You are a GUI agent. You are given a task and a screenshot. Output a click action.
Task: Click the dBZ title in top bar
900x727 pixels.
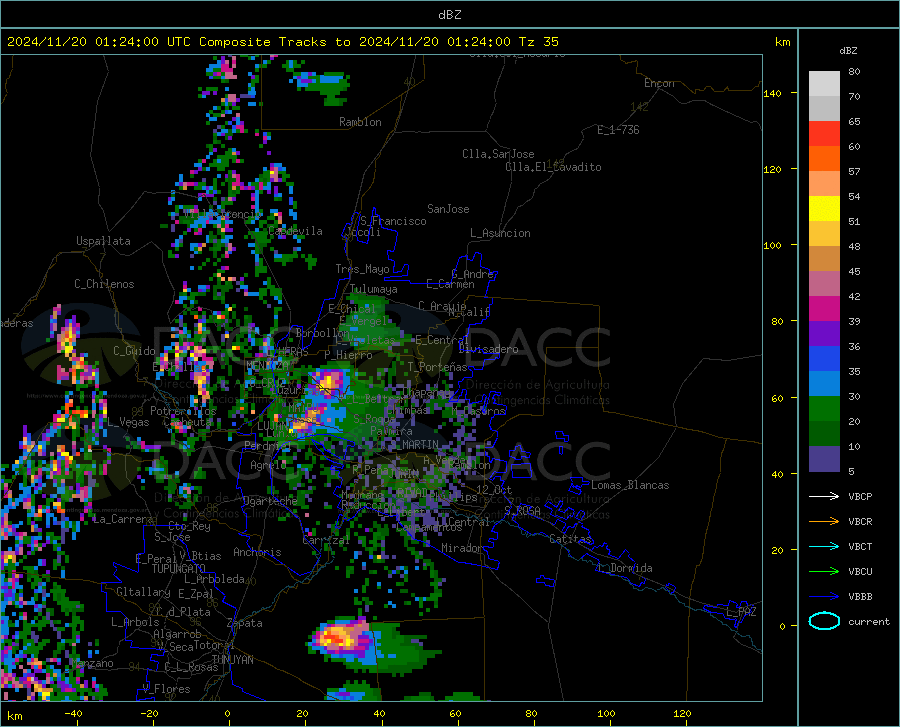click(449, 15)
